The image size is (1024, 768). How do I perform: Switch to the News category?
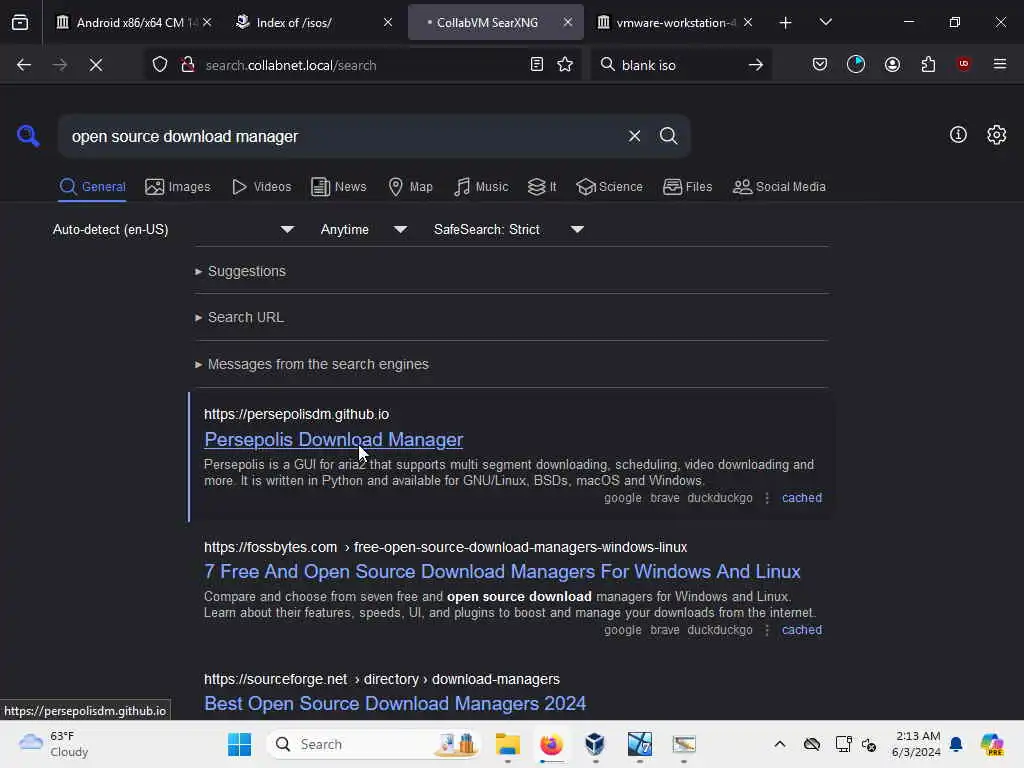click(x=339, y=187)
